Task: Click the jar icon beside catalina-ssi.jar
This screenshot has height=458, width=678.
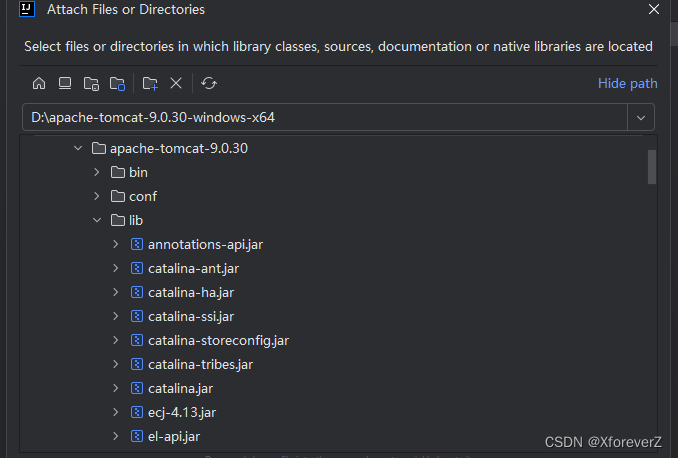Action: tap(137, 317)
